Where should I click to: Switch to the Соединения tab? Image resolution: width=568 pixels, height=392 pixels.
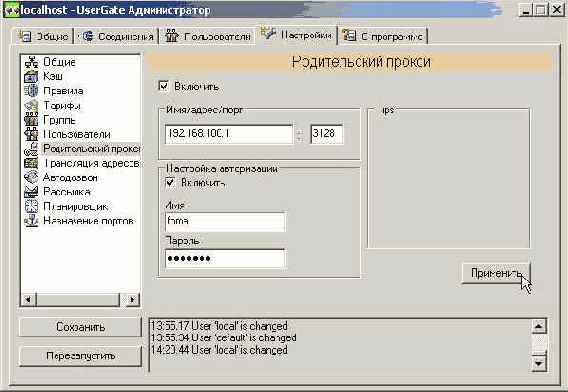(x=117, y=36)
